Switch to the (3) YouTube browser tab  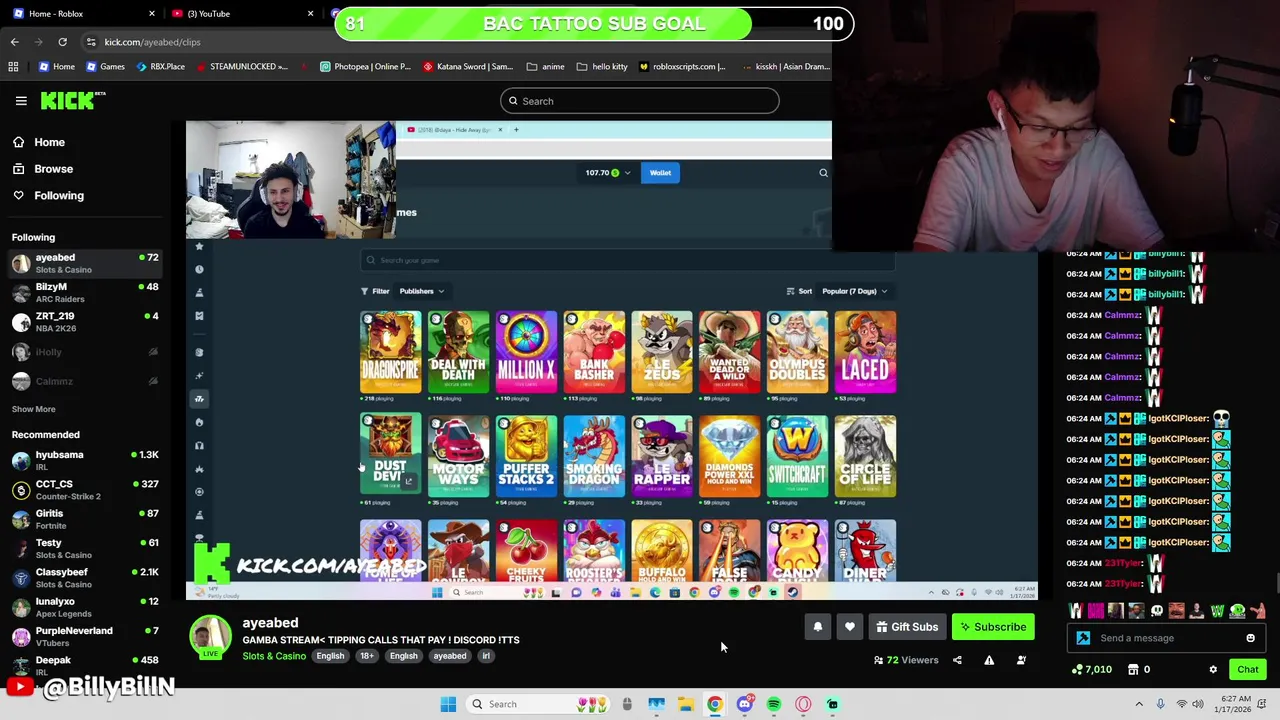pos(240,14)
